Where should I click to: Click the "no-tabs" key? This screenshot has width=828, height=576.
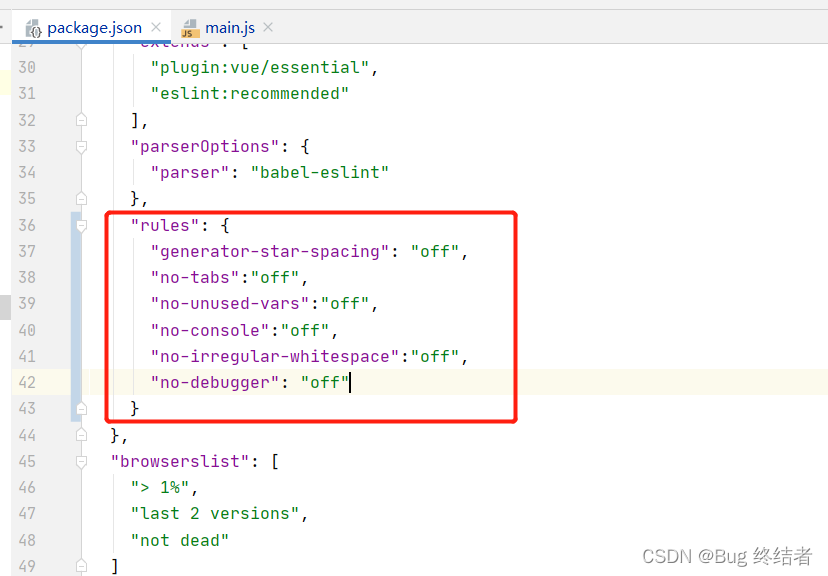195,278
